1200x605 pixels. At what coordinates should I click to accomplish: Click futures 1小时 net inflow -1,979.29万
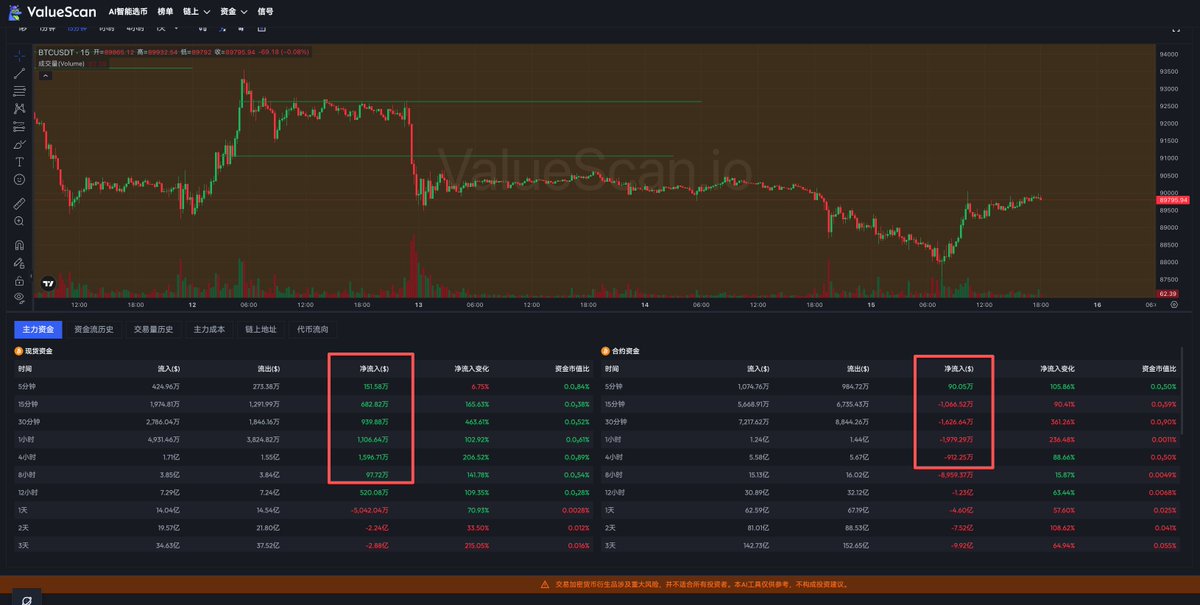point(956,440)
